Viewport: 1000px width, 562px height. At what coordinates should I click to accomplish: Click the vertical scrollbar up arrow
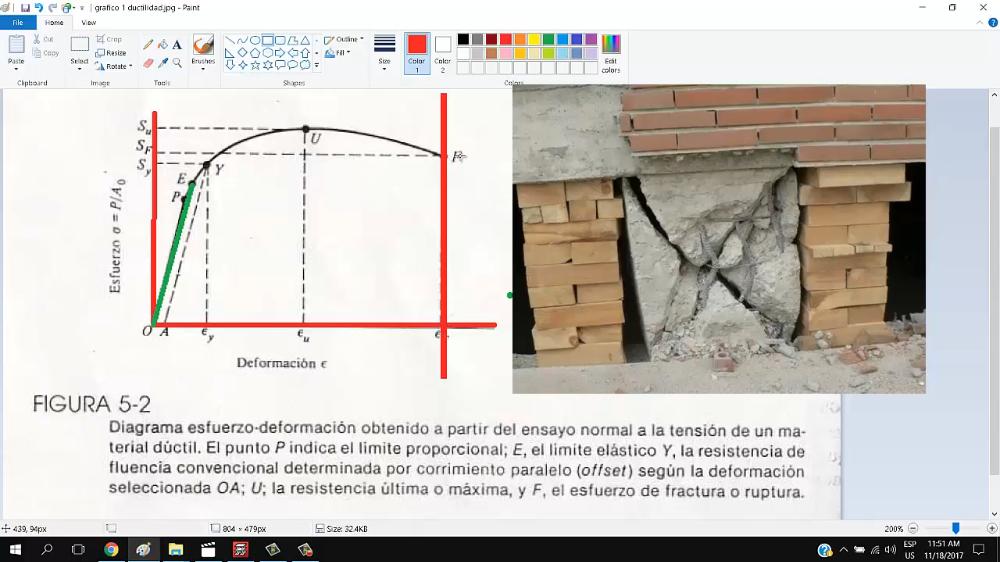(994, 94)
